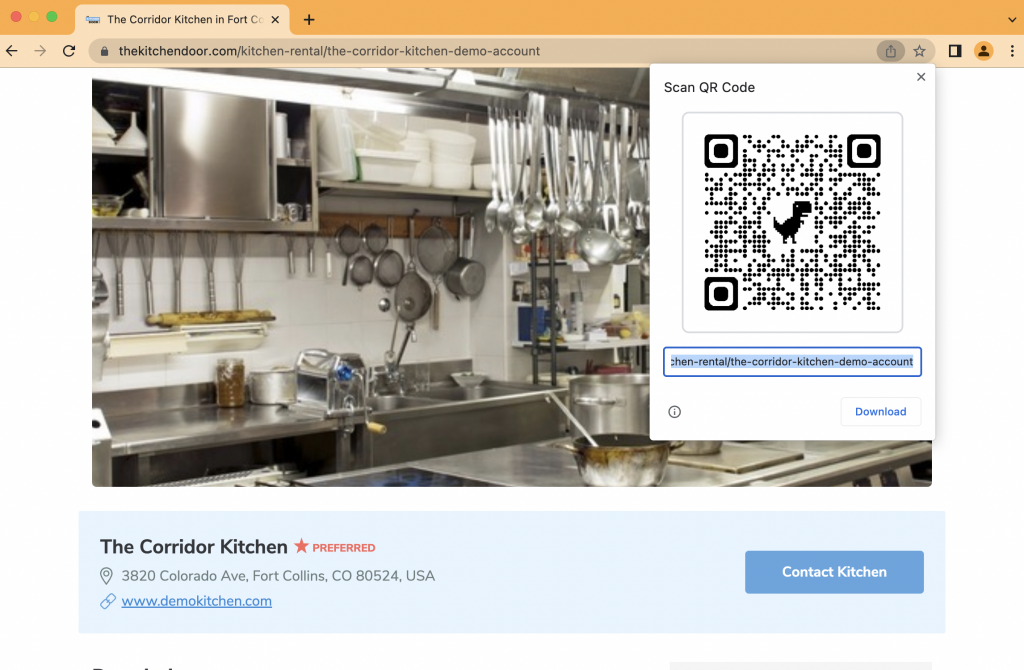Go forward to the next page
Screen dimensions: 1024x670
tap(40, 51)
